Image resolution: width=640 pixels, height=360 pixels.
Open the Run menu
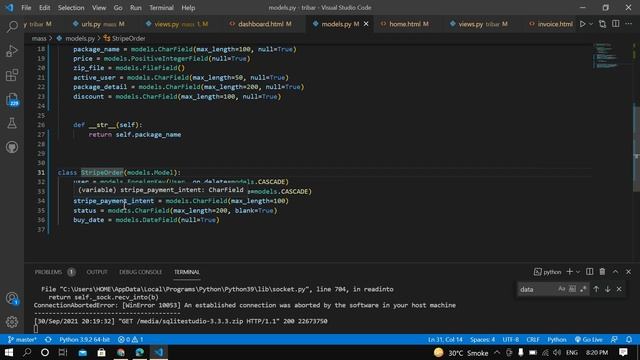coord(136,8)
